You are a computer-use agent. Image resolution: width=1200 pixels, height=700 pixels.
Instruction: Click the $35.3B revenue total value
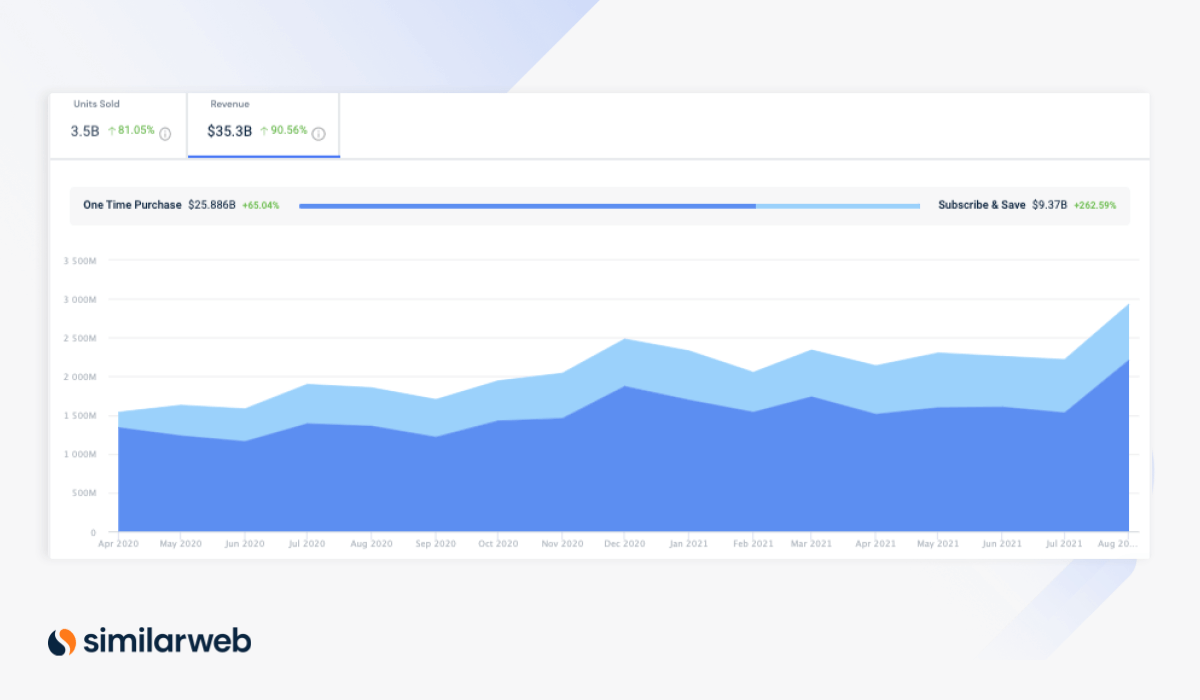pyautogui.click(x=229, y=131)
